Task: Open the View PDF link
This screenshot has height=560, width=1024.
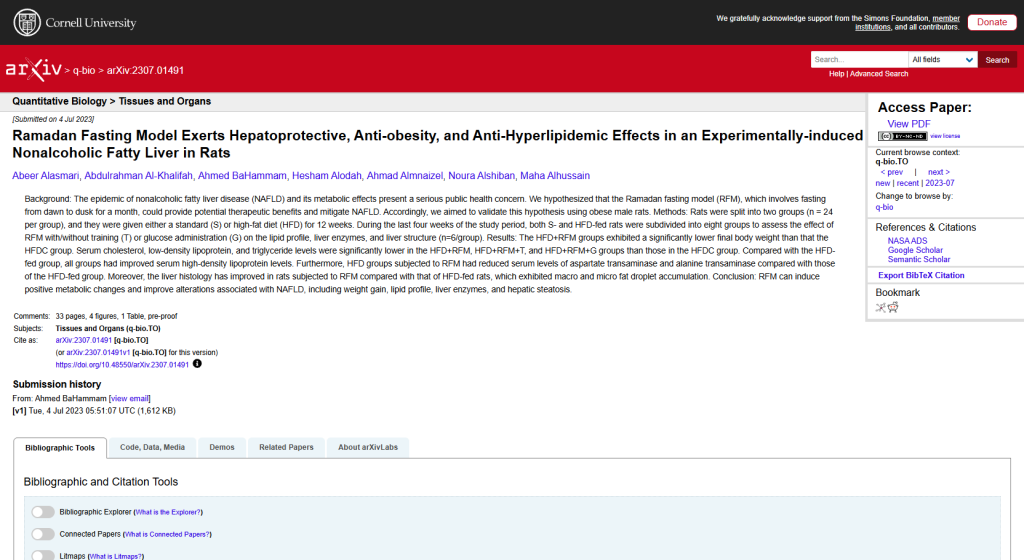Action: 909,124
